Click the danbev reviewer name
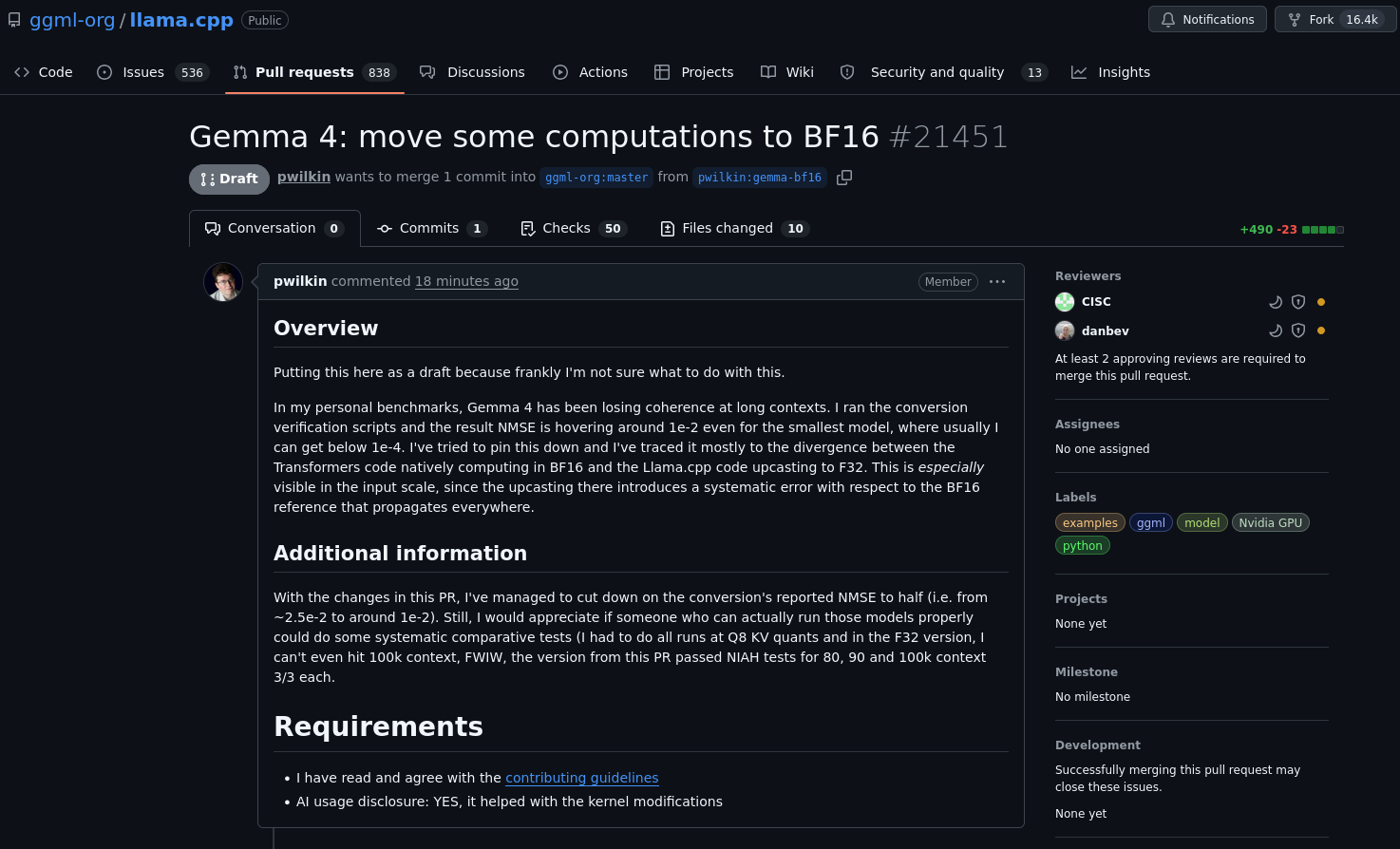 (1106, 330)
